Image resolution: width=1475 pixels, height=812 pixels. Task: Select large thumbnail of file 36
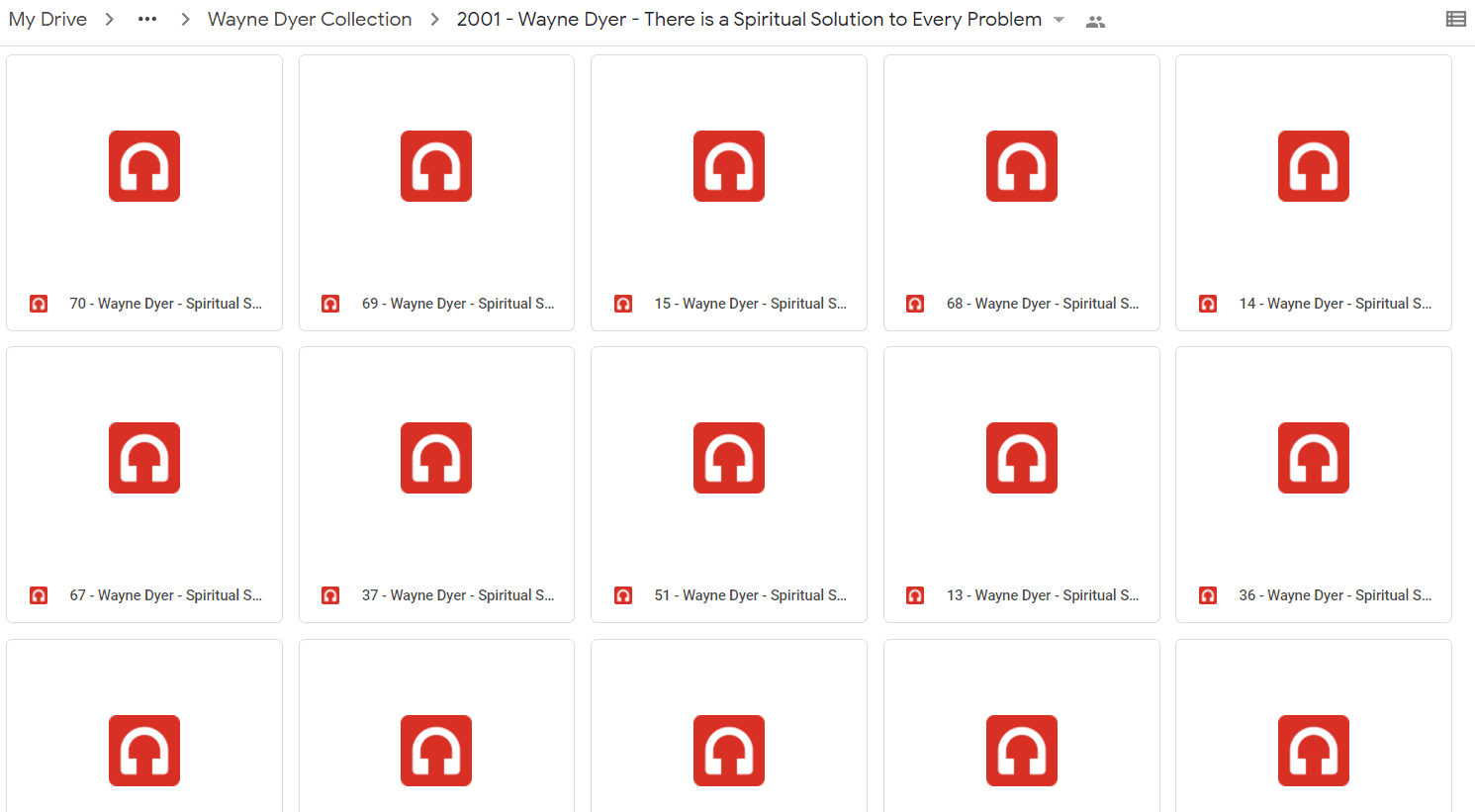1314,458
